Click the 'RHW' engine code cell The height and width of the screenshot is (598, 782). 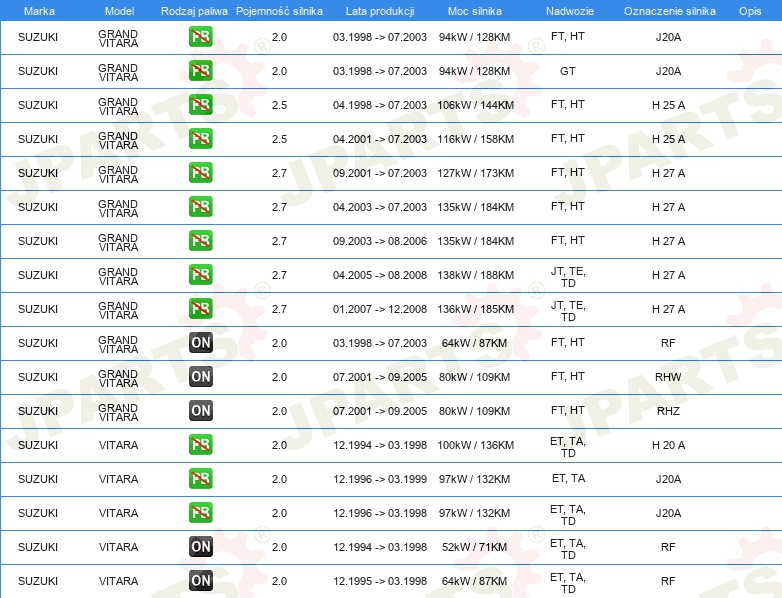668,377
